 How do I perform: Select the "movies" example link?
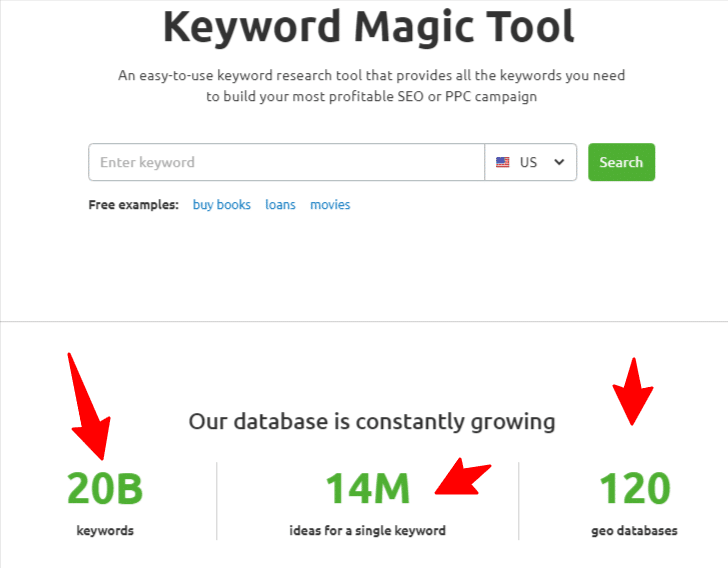pos(330,205)
